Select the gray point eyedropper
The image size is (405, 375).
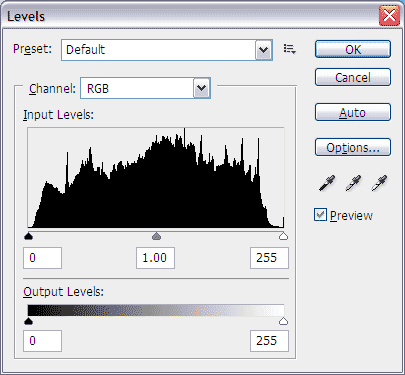click(x=353, y=183)
